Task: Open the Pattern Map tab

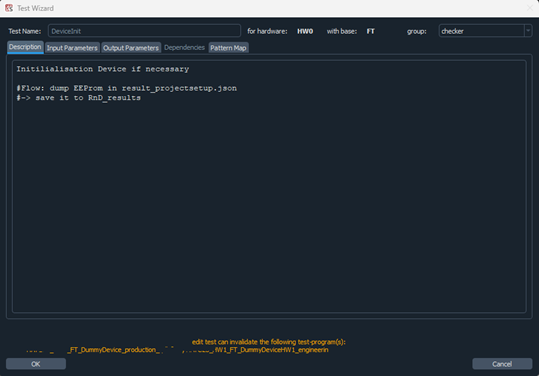Action: coord(228,48)
